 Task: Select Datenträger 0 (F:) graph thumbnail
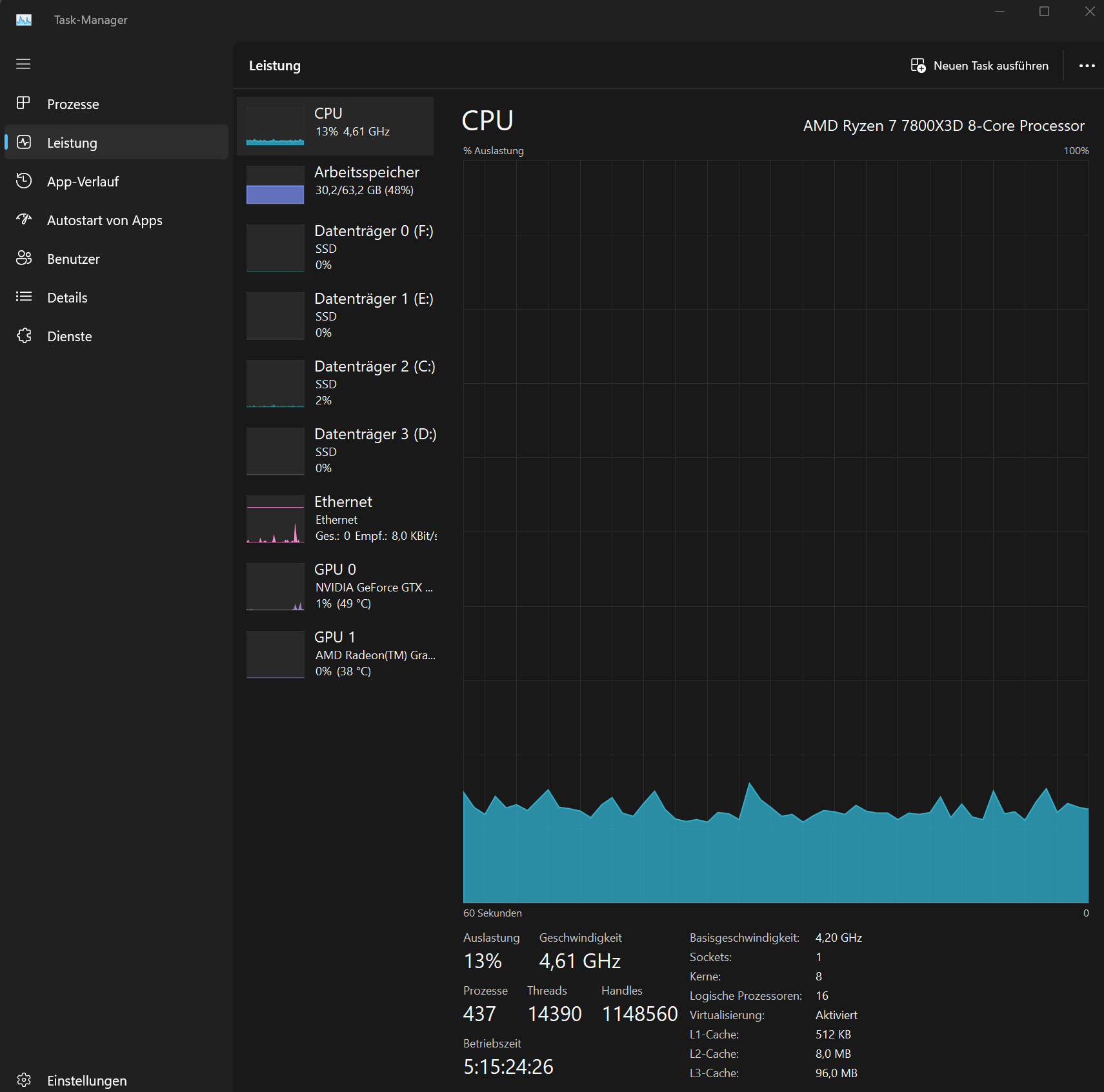[276, 248]
